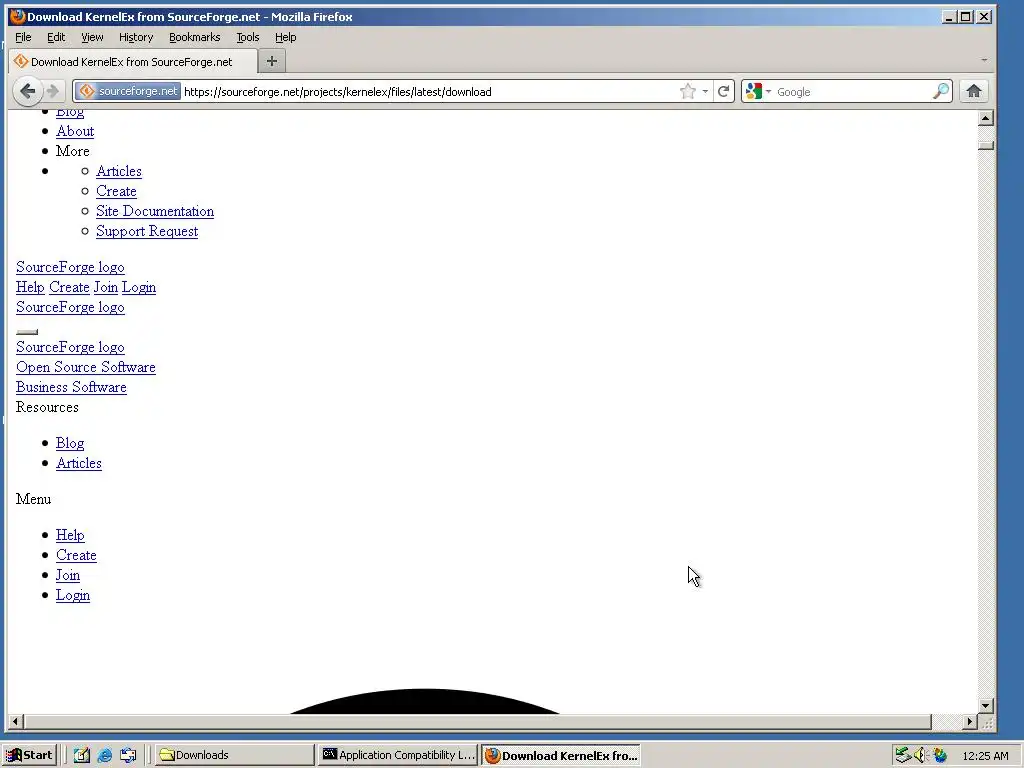Click the horizontal scrollbar left arrow
The image size is (1024, 768).
click(x=16, y=722)
